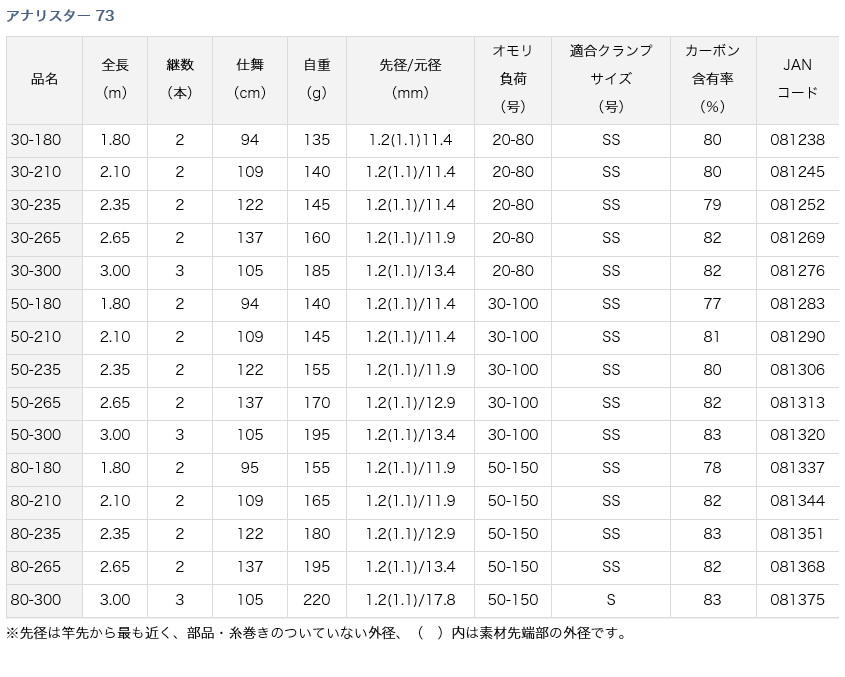Select the 品名 column header

tap(44, 79)
